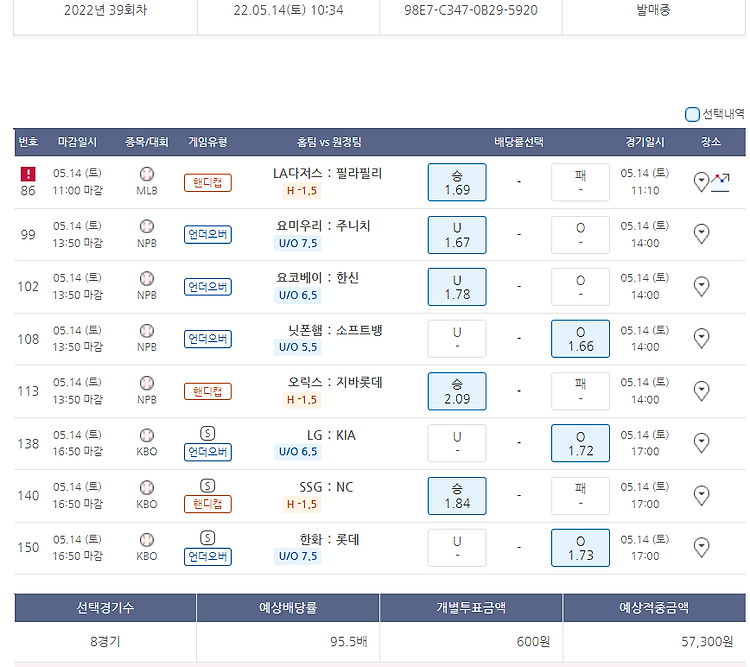Click MLB baseball icon in game 86 row
The image size is (750, 667).
coord(147,174)
